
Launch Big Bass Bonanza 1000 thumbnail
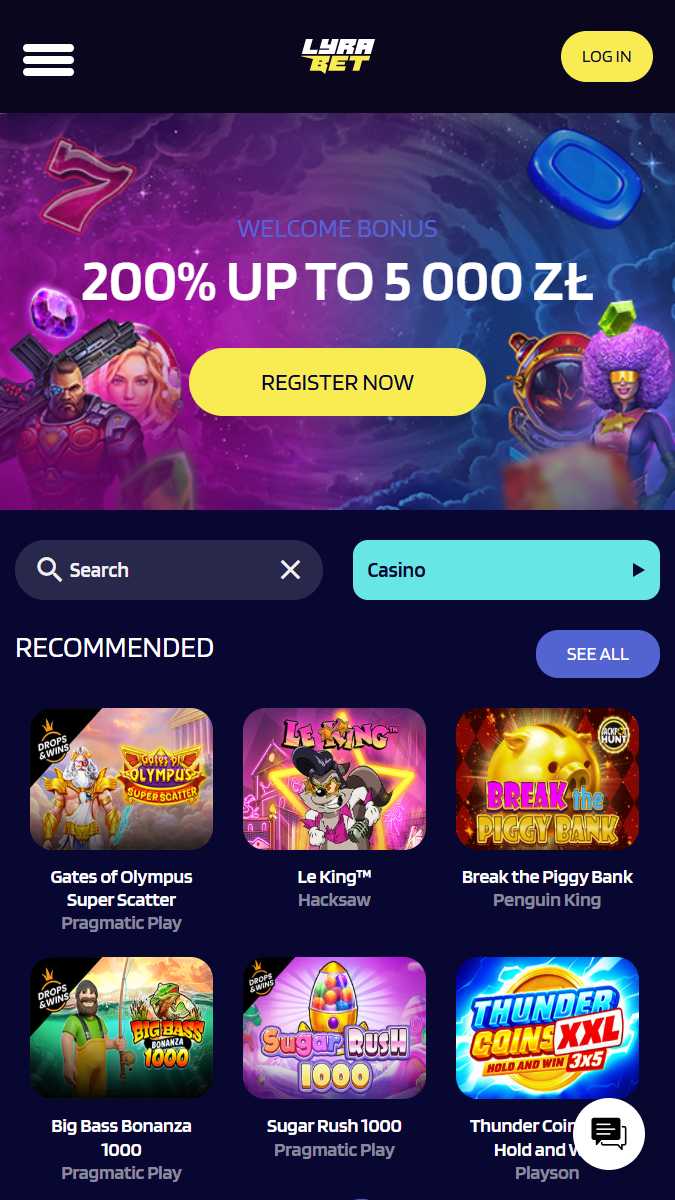(121, 1028)
